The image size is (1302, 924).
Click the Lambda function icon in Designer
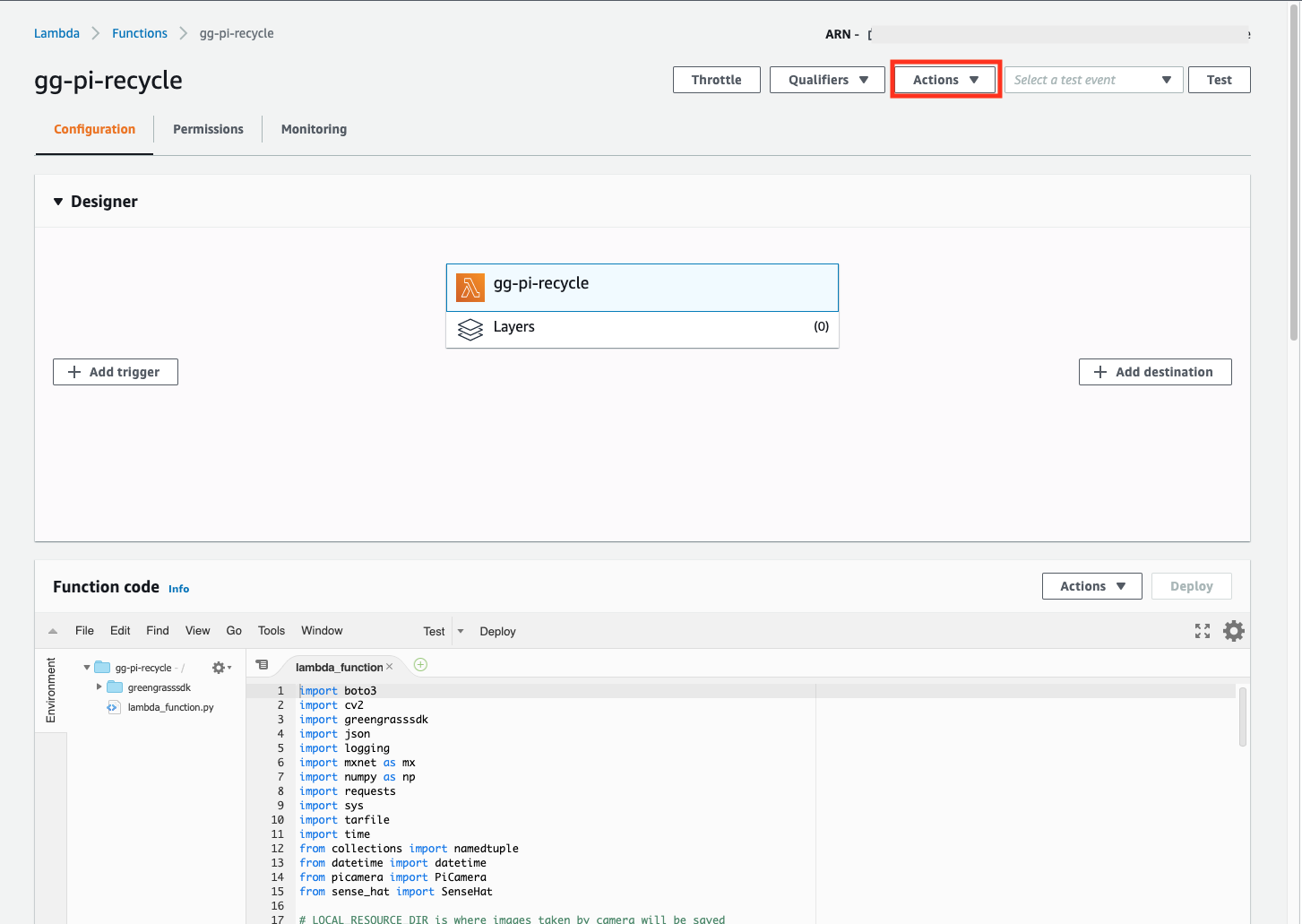coord(470,288)
